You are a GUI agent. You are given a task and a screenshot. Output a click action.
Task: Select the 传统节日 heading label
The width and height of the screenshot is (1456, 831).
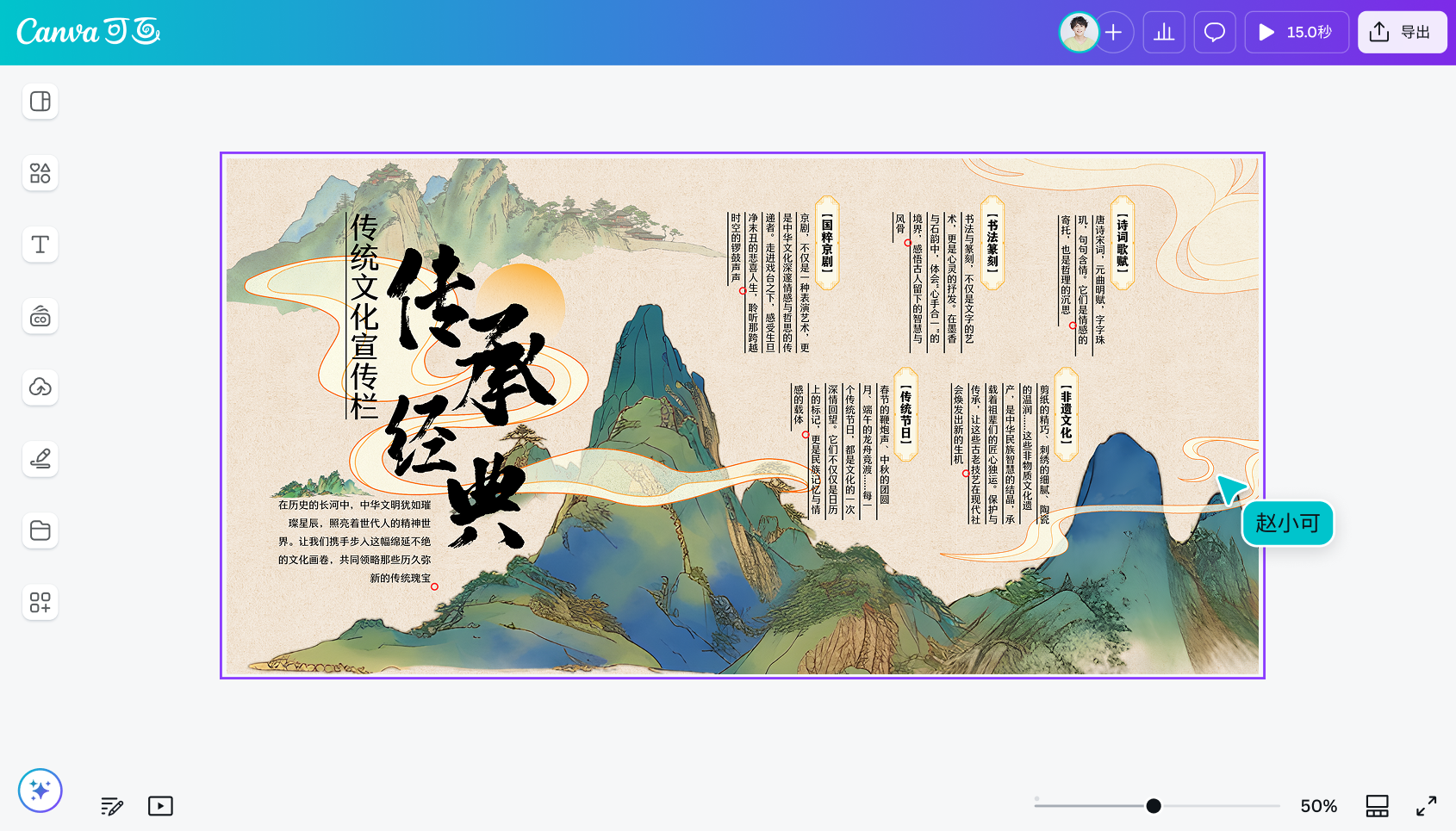(906, 415)
